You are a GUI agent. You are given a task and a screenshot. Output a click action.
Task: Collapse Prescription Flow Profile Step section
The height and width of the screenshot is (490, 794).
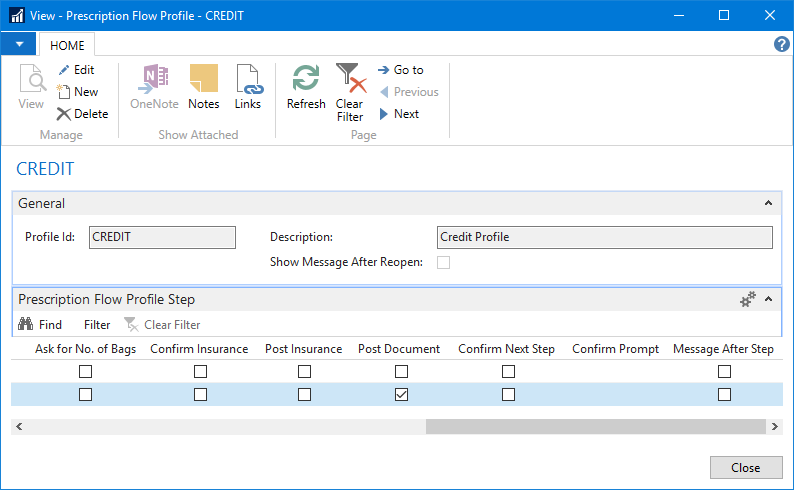pos(768,299)
